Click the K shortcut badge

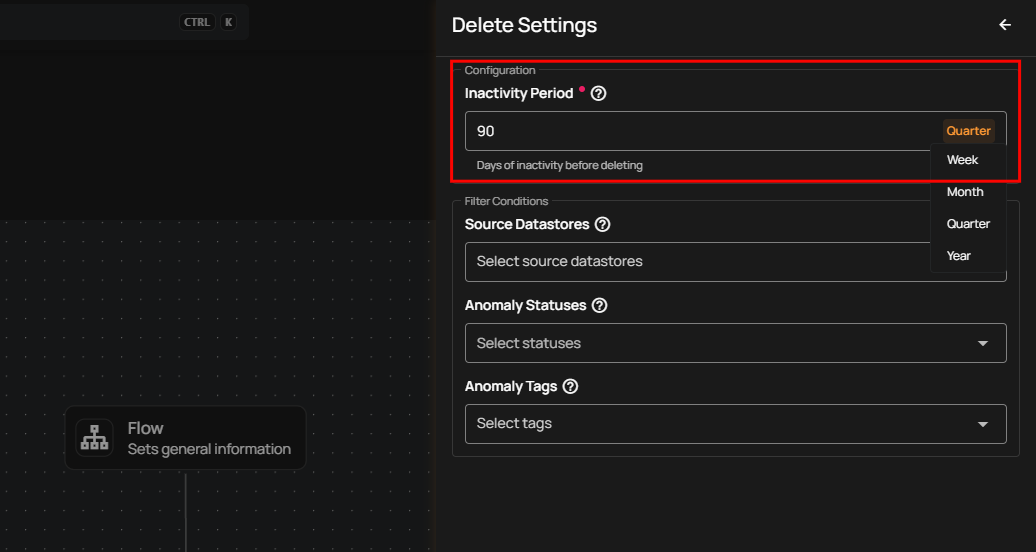tap(228, 21)
